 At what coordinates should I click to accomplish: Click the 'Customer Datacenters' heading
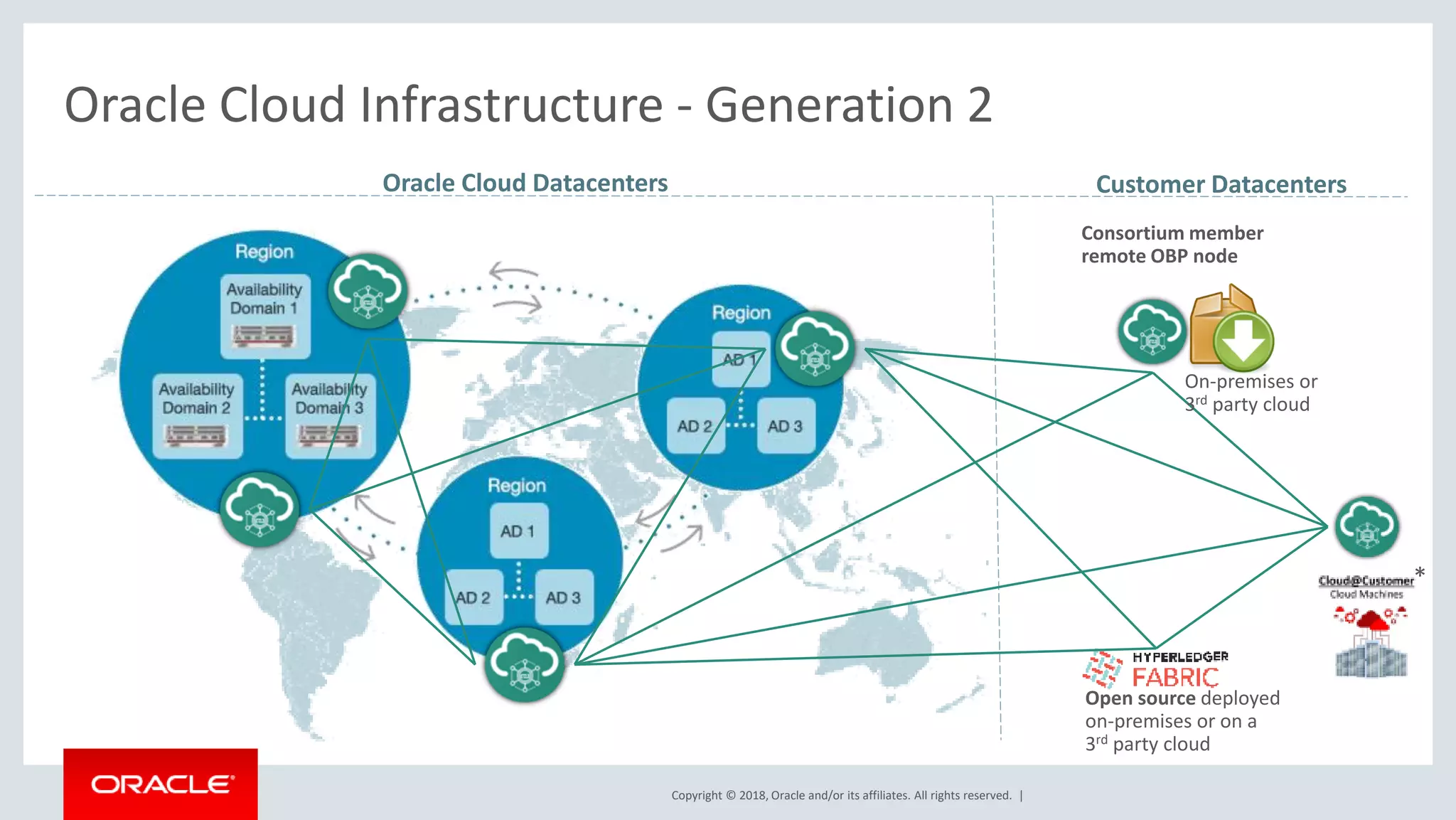click(1221, 184)
